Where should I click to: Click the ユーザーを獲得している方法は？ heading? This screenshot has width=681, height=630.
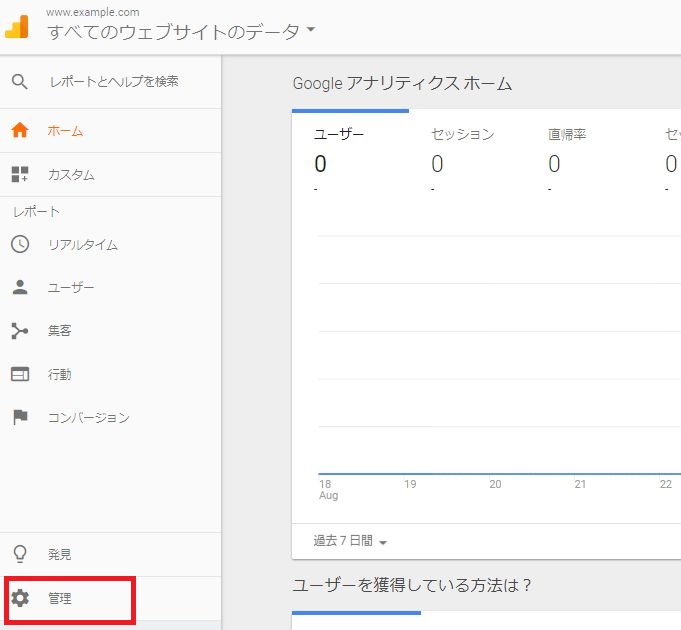411,585
